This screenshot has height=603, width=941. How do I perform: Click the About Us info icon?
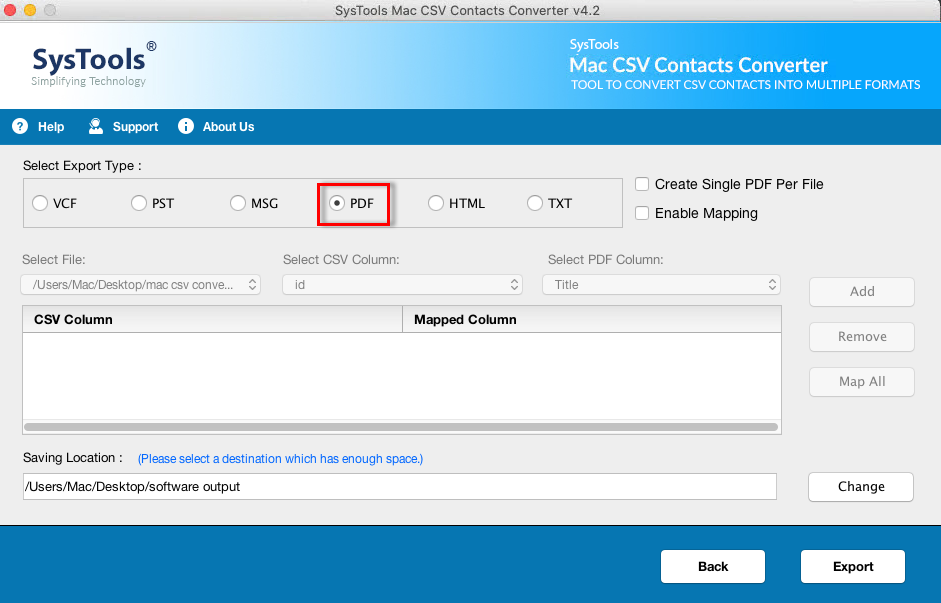(x=185, y=126)
